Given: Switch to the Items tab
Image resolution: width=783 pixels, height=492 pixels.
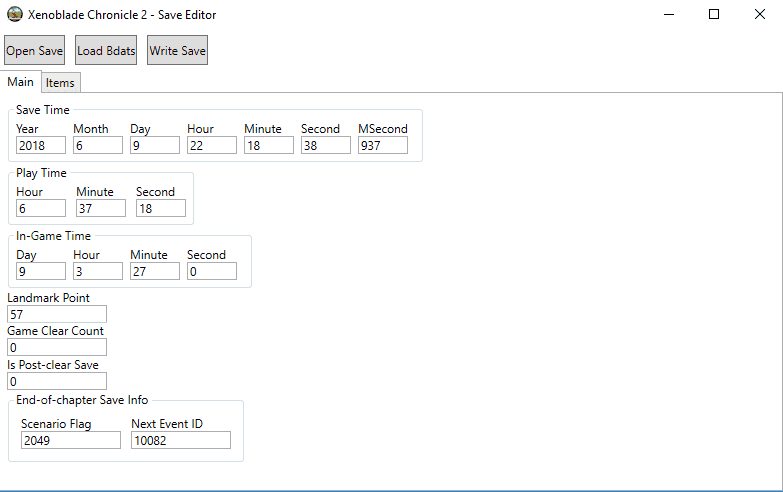Looking at the screenshot, I should tap(60, 83).
